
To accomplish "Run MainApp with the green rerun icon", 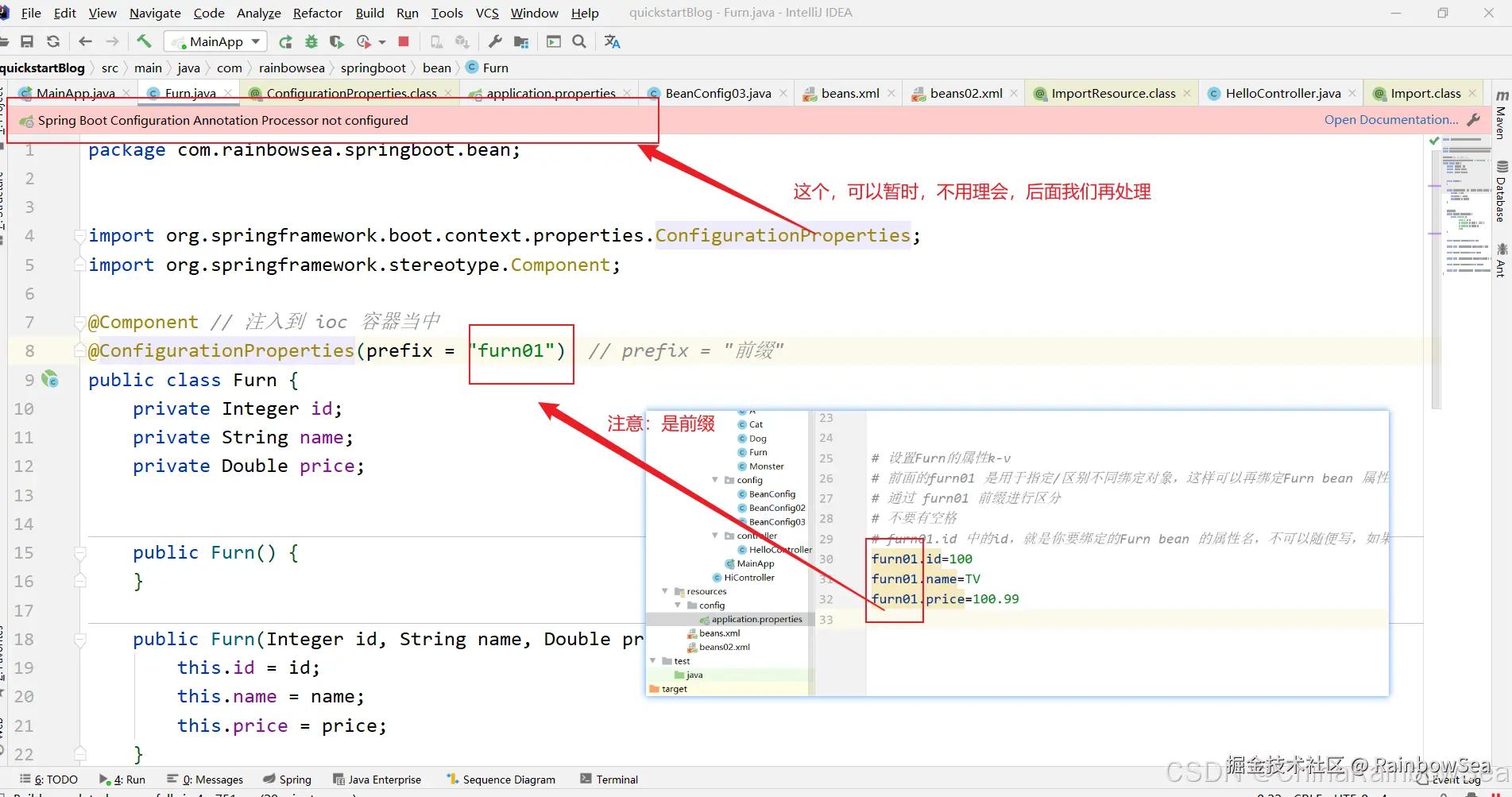I will tap(285, 41).
